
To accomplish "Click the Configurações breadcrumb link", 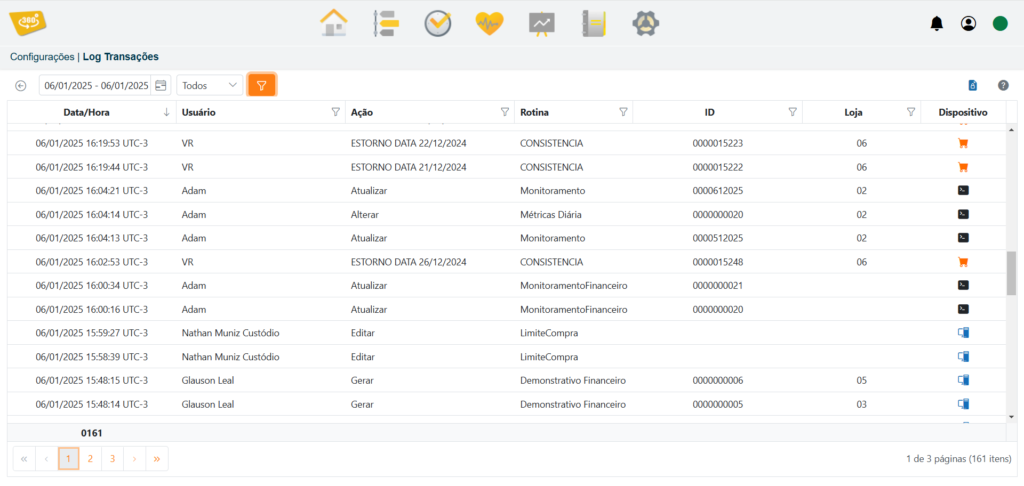I will (42, 57).
